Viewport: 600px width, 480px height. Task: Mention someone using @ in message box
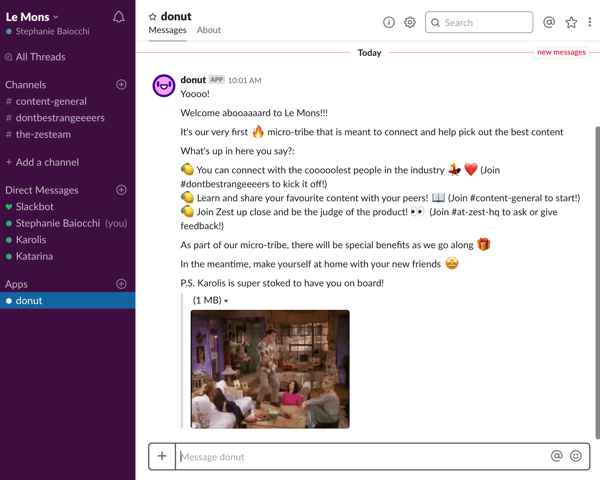pyautogui.click(x=557, y=456)
